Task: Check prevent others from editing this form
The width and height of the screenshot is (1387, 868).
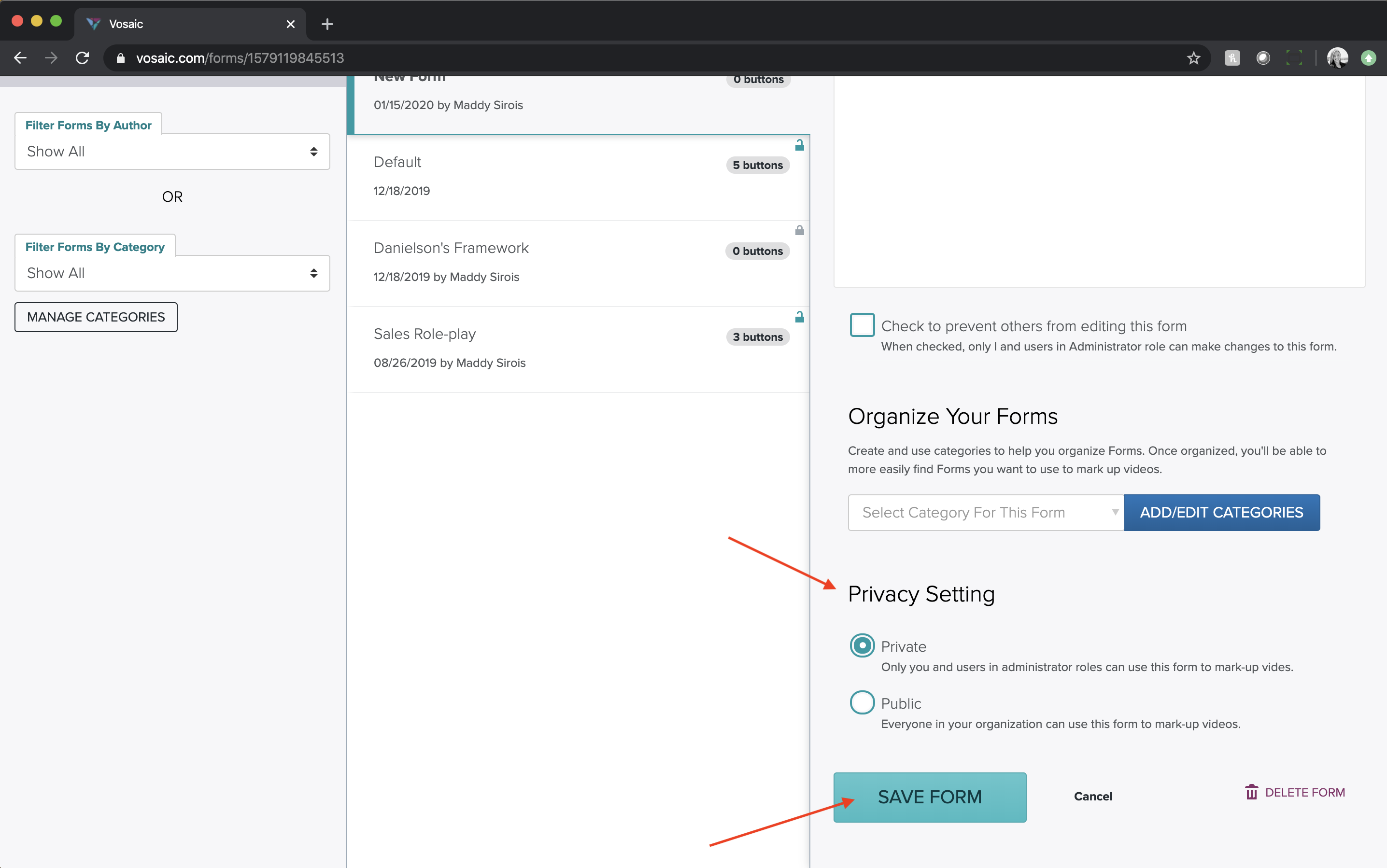Action: click(862, 325)
